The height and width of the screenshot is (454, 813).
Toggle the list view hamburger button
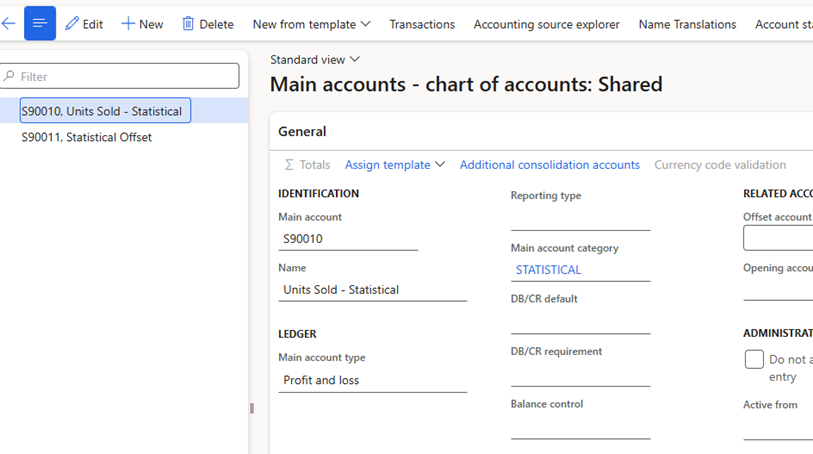[x=40, y=23]
